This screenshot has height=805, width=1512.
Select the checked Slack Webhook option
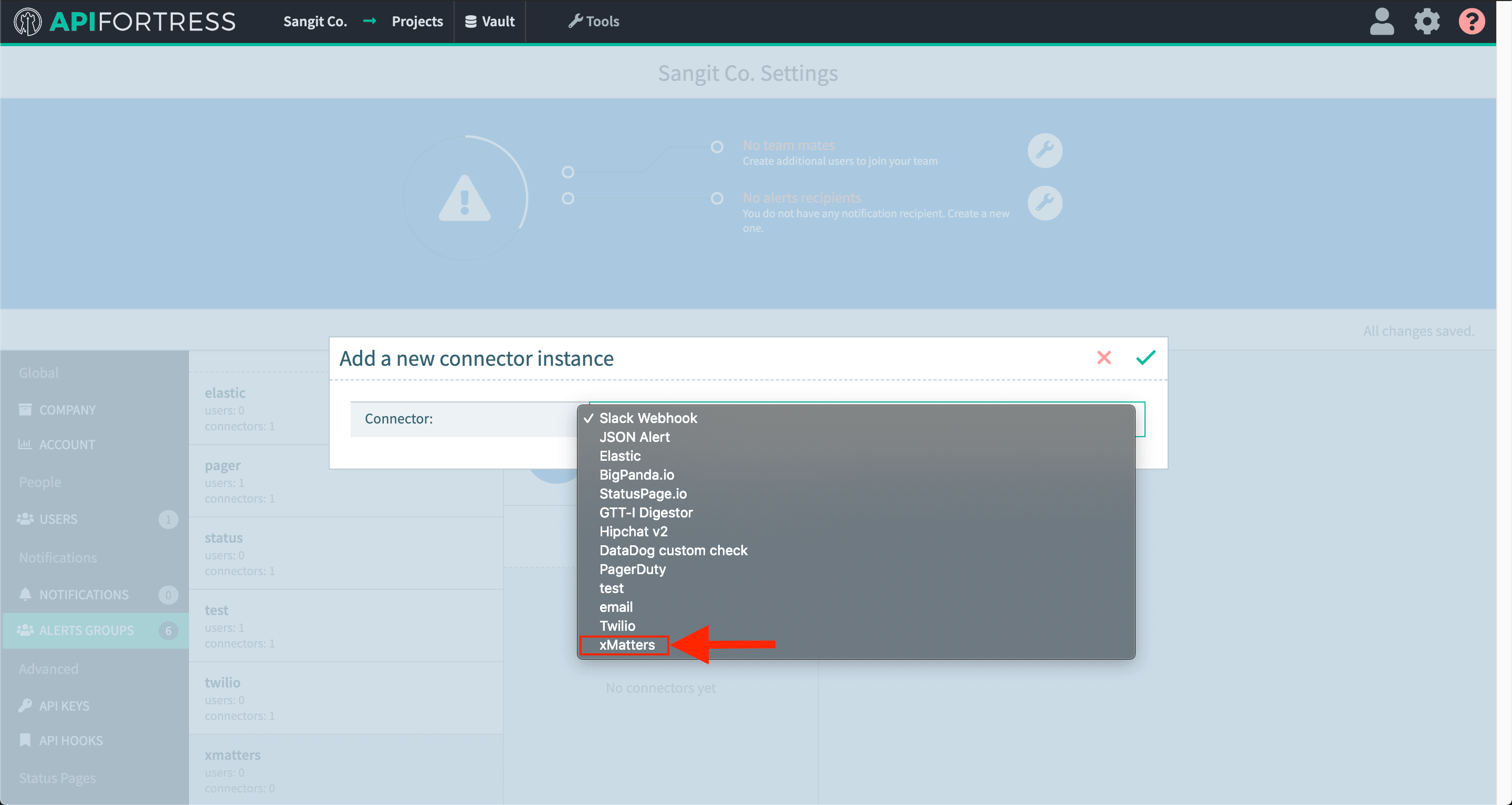click(647, 418)
